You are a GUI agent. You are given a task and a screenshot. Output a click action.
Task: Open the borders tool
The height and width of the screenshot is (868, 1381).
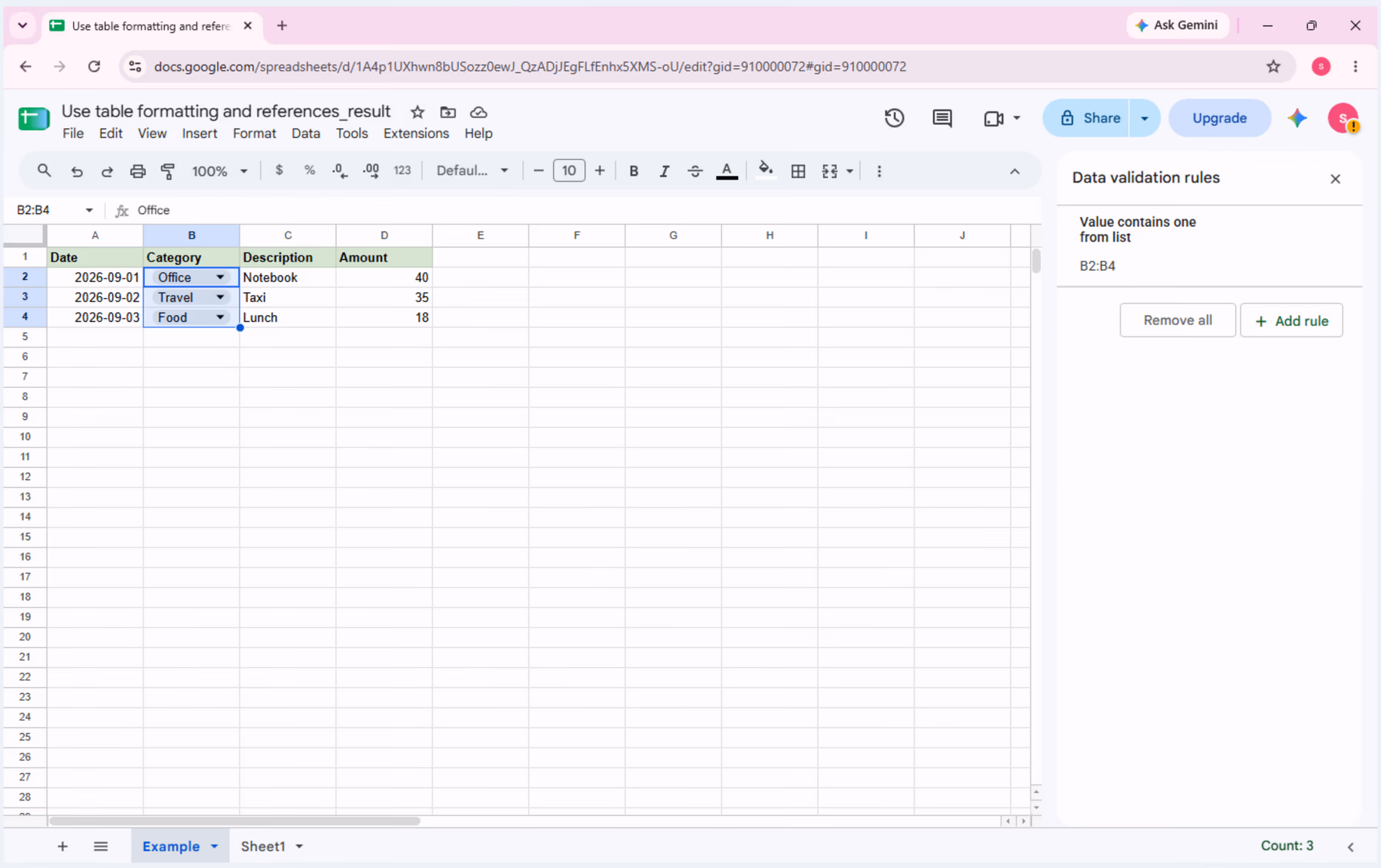click(x=798, y=171)
